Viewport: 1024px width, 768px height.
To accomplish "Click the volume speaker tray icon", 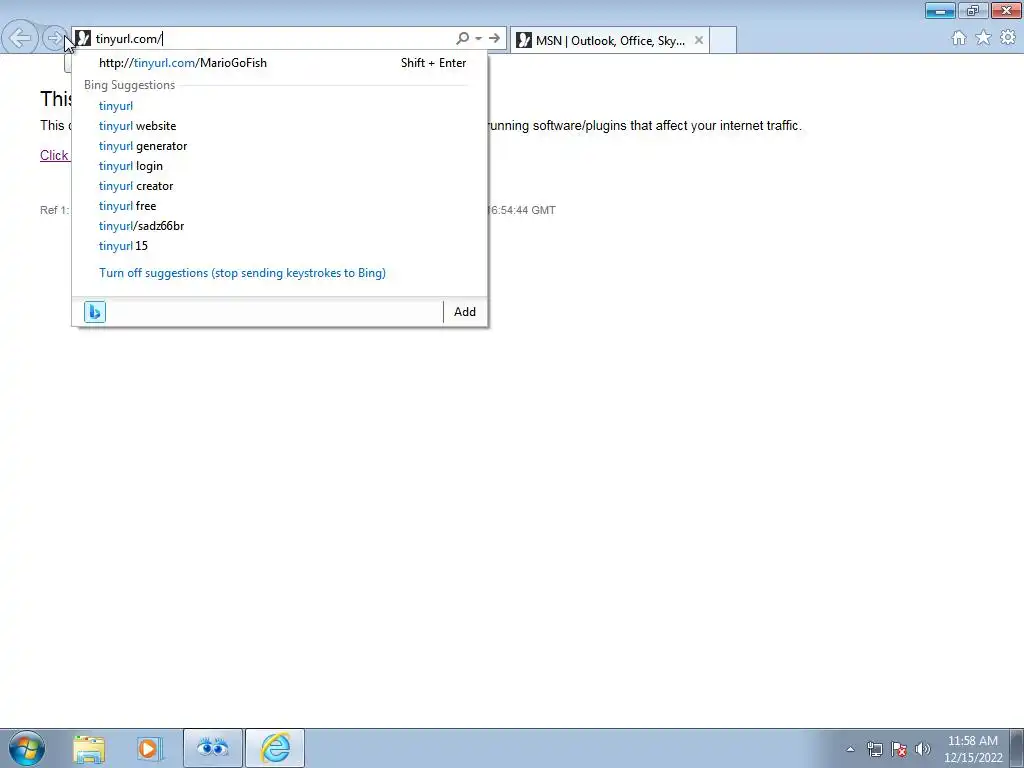I will tap(922, 749).
